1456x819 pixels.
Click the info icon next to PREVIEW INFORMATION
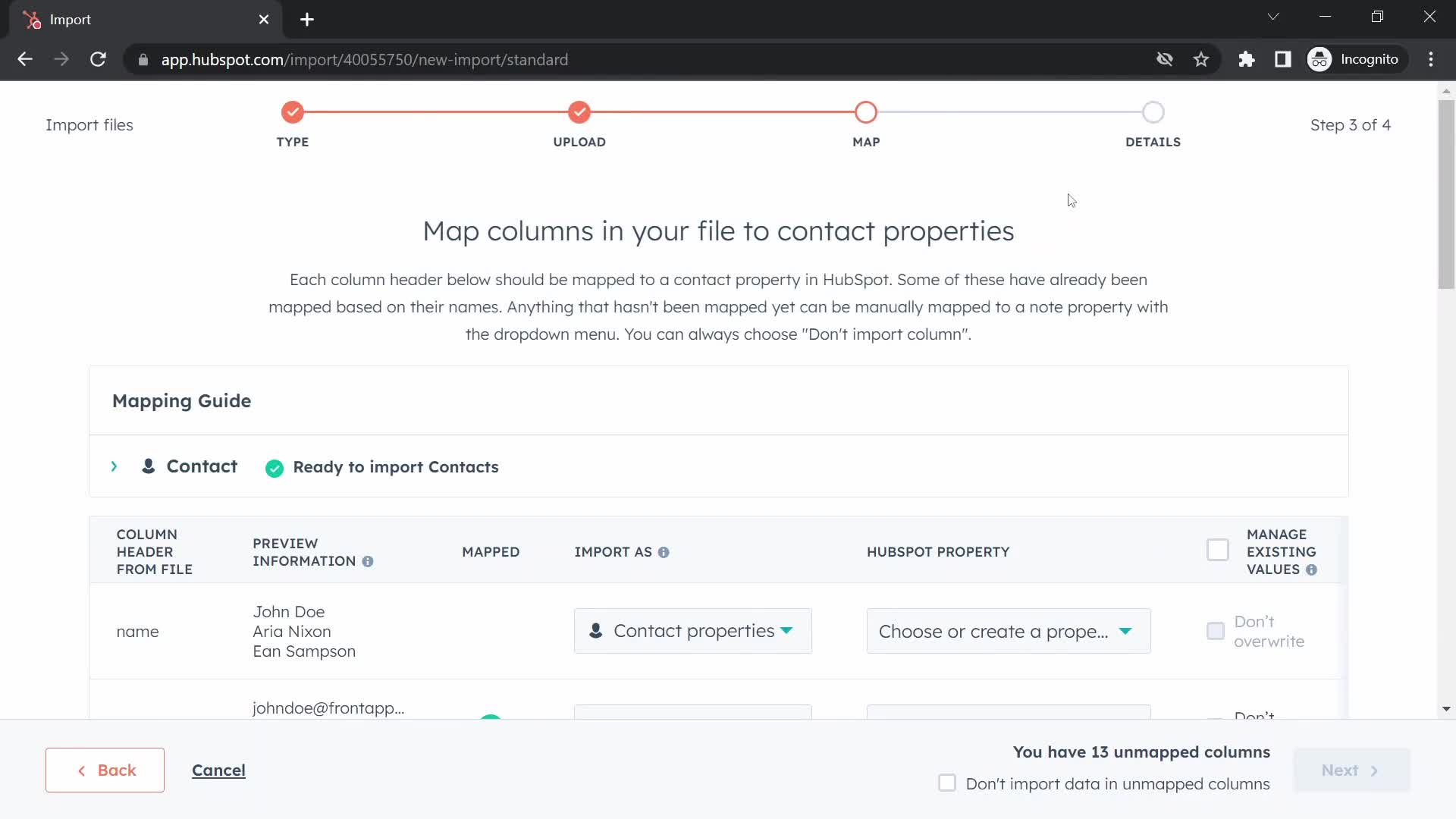368,561
